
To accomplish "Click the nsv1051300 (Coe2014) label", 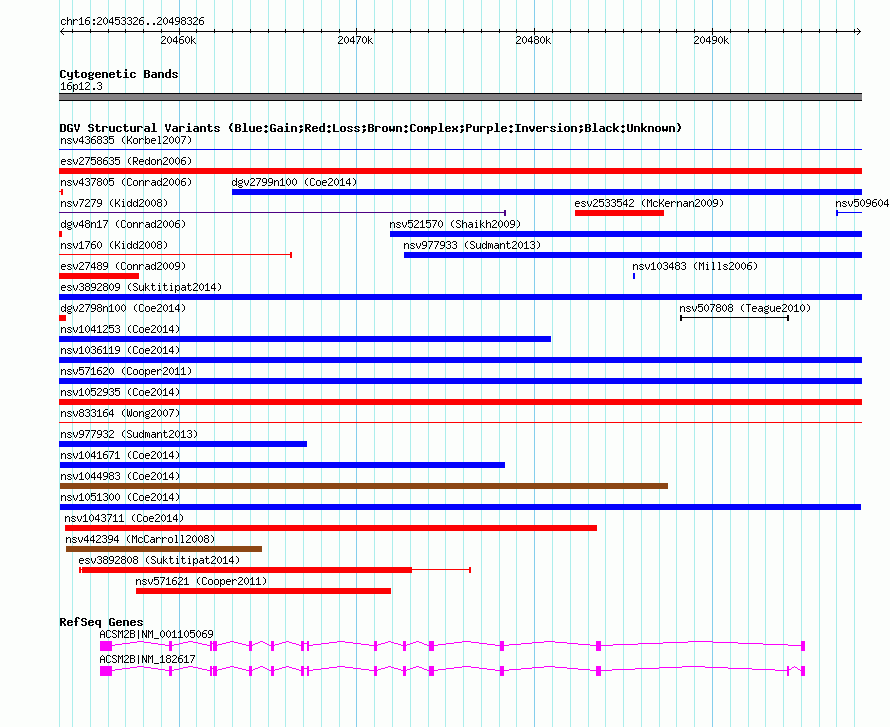I will point(120,497).
